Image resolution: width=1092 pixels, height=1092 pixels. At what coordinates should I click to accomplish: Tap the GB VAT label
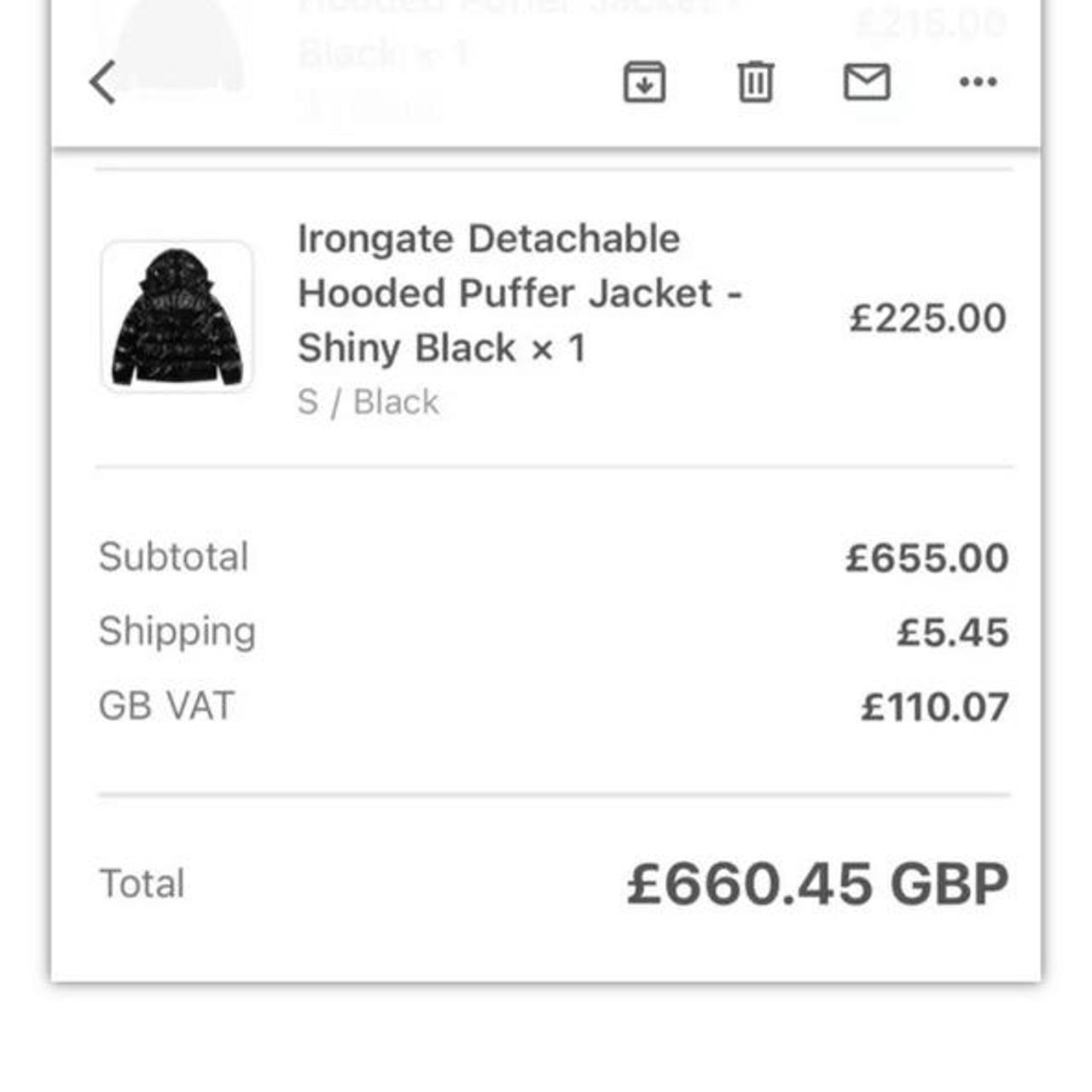click(166, 706)
